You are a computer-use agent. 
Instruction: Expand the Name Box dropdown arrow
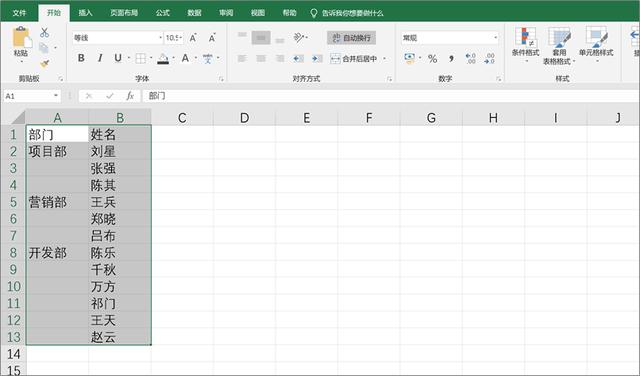click(x=56, y=96)
